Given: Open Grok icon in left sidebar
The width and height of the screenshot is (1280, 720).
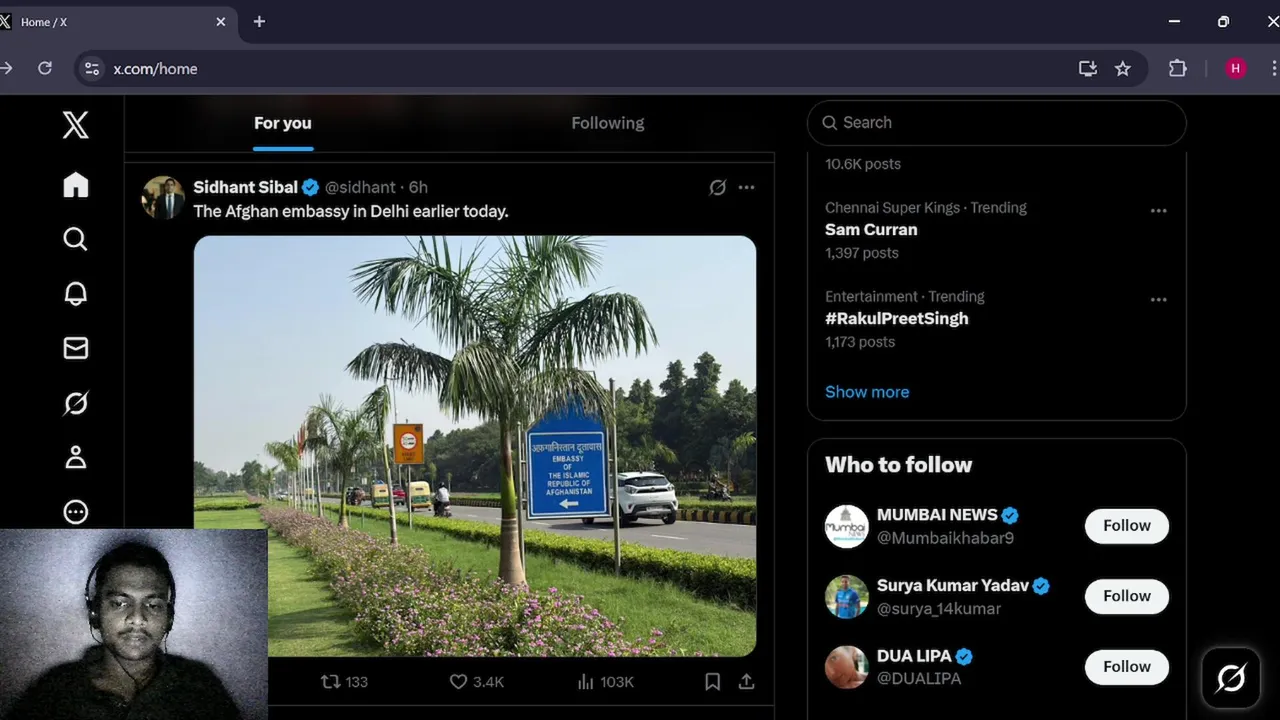Looking at the screenshot, I should coord(75,403).
